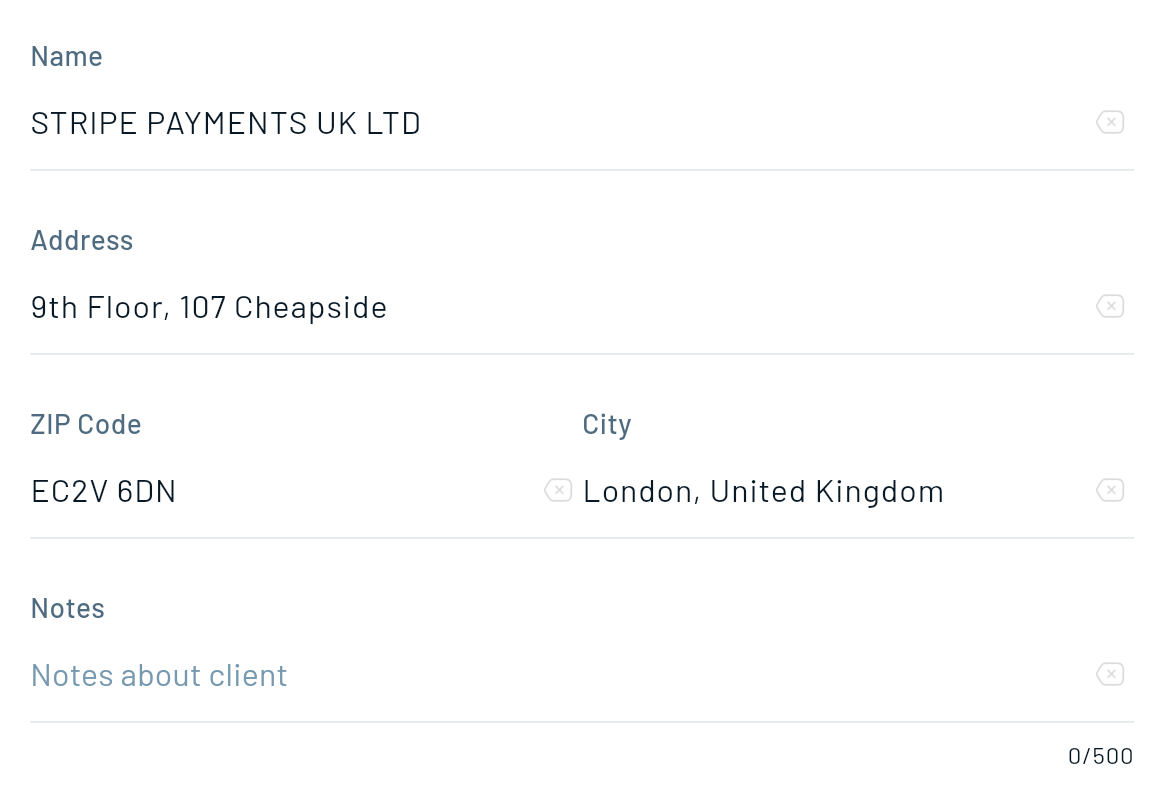Click the Address field label

82,240
